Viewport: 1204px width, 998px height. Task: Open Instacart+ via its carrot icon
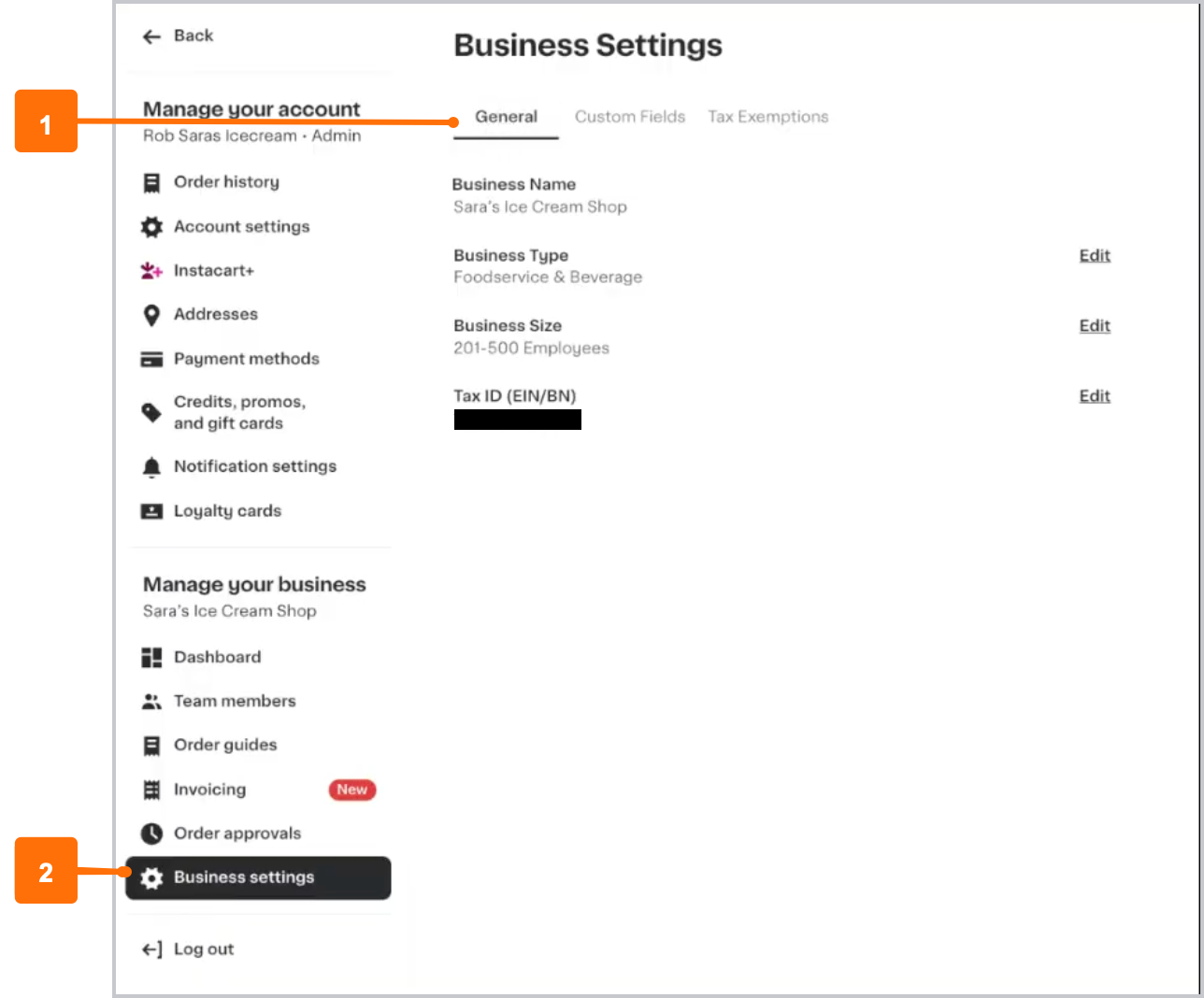tap(151, 270)
